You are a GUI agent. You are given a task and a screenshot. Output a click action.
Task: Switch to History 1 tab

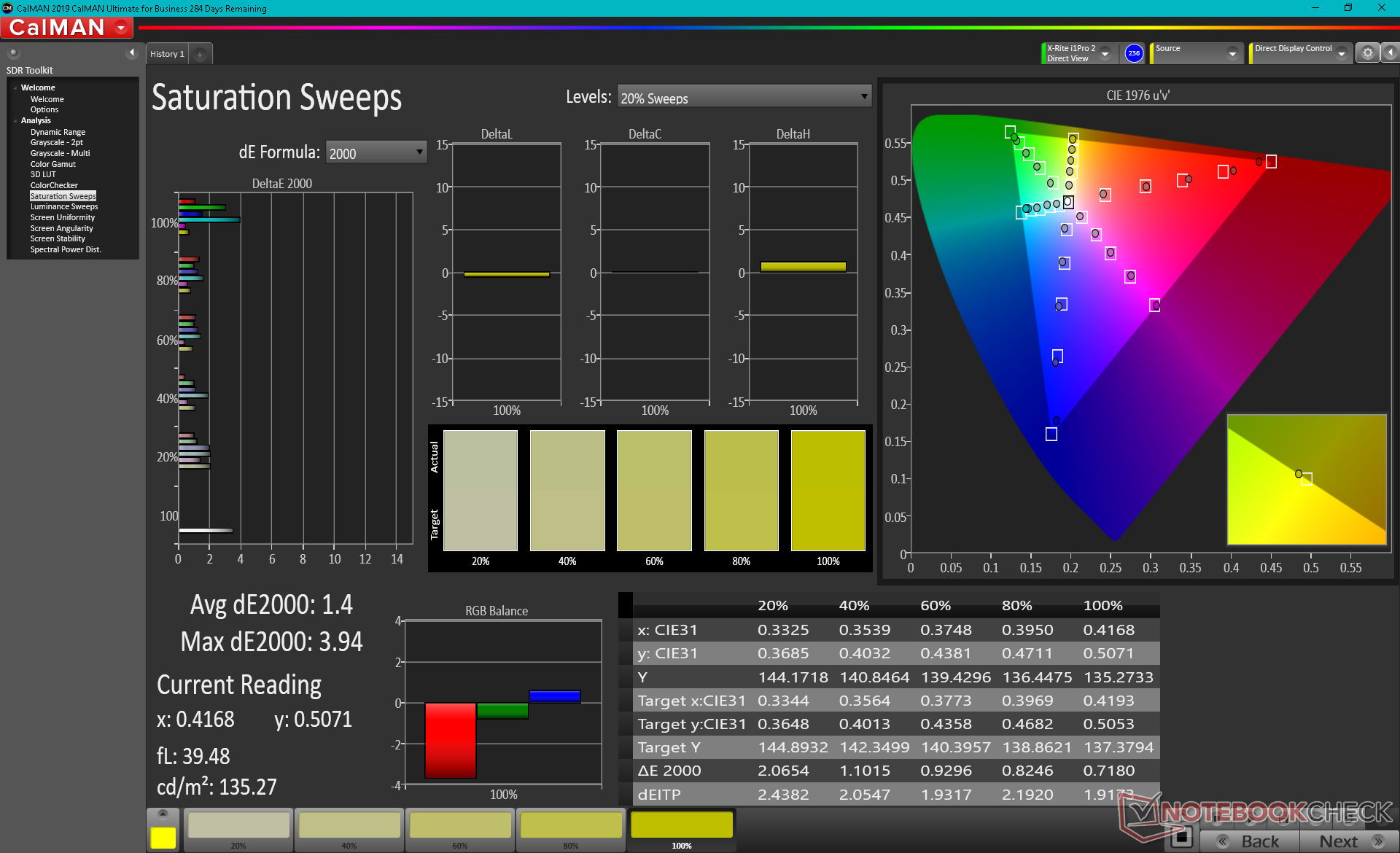point(167,54)
